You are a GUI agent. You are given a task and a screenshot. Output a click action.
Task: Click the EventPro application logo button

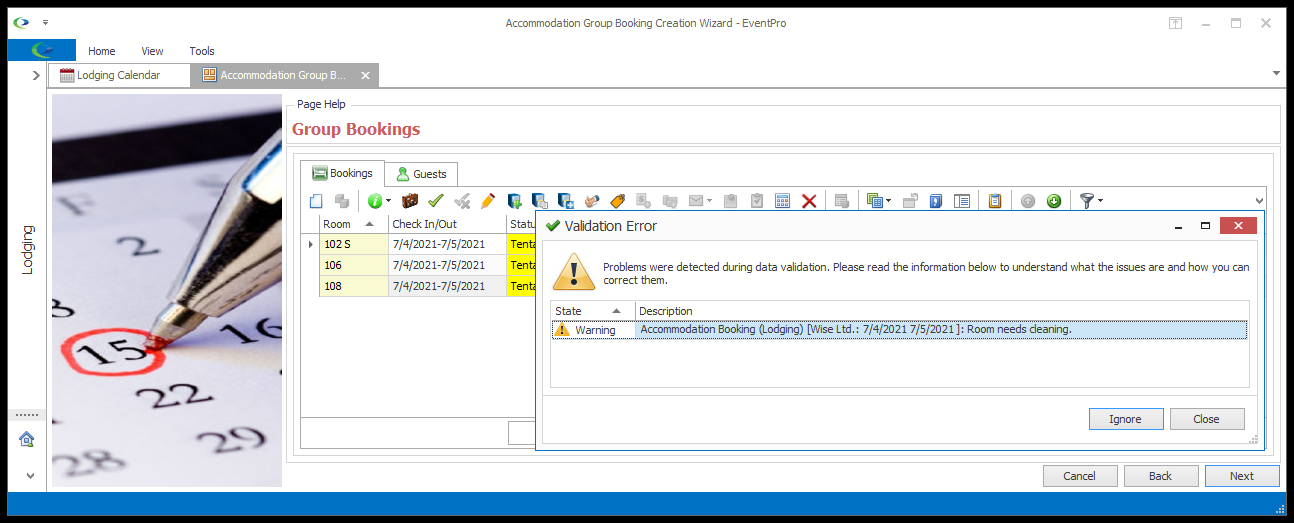(42, 50)
